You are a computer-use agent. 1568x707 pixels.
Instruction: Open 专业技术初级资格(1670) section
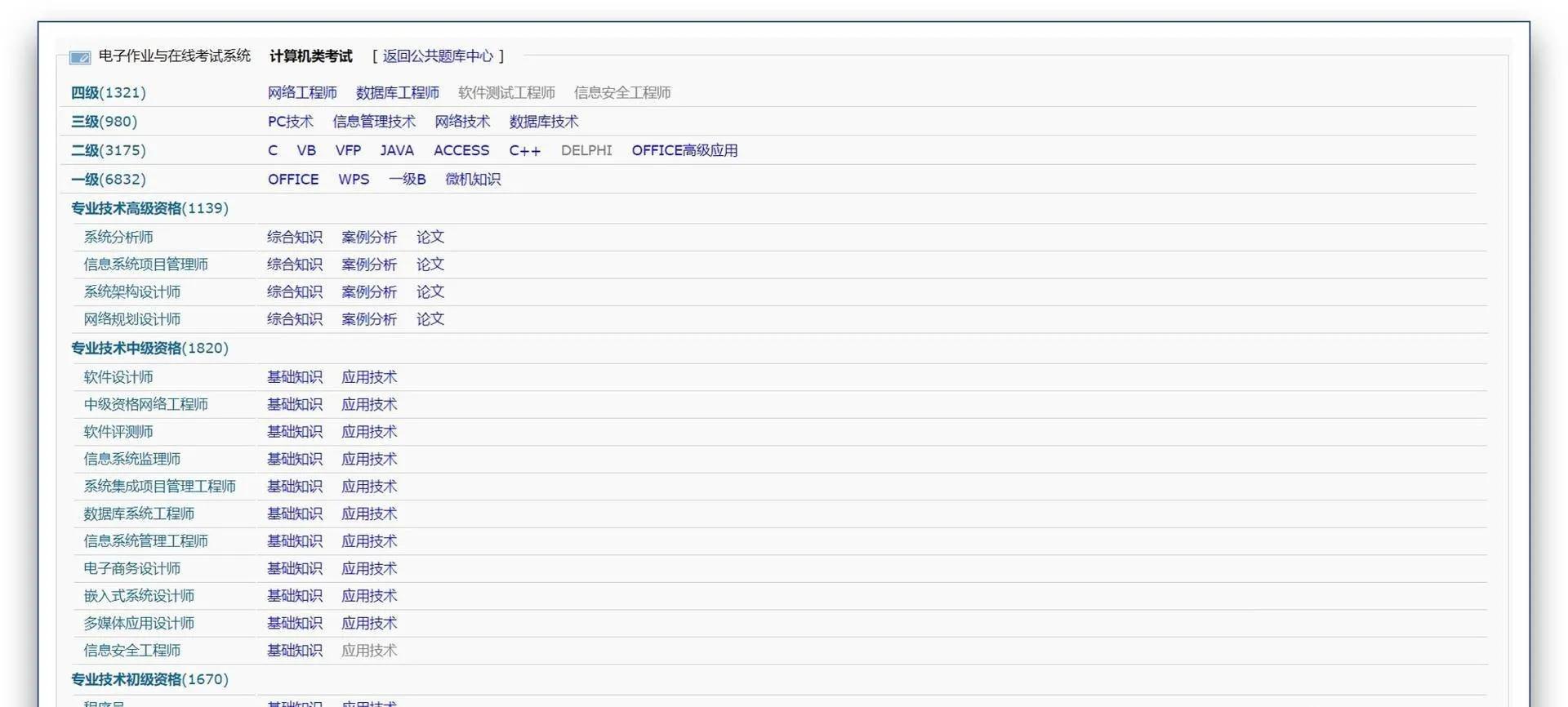click(x=149, y=679)
